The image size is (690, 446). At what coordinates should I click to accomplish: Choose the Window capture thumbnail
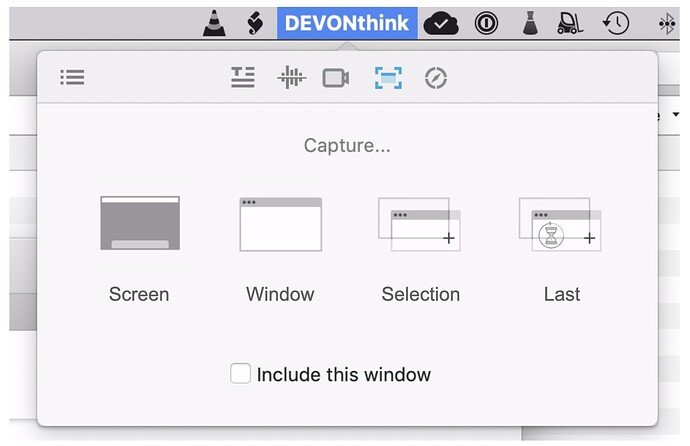pyautogui.click(x=281, y=224)
